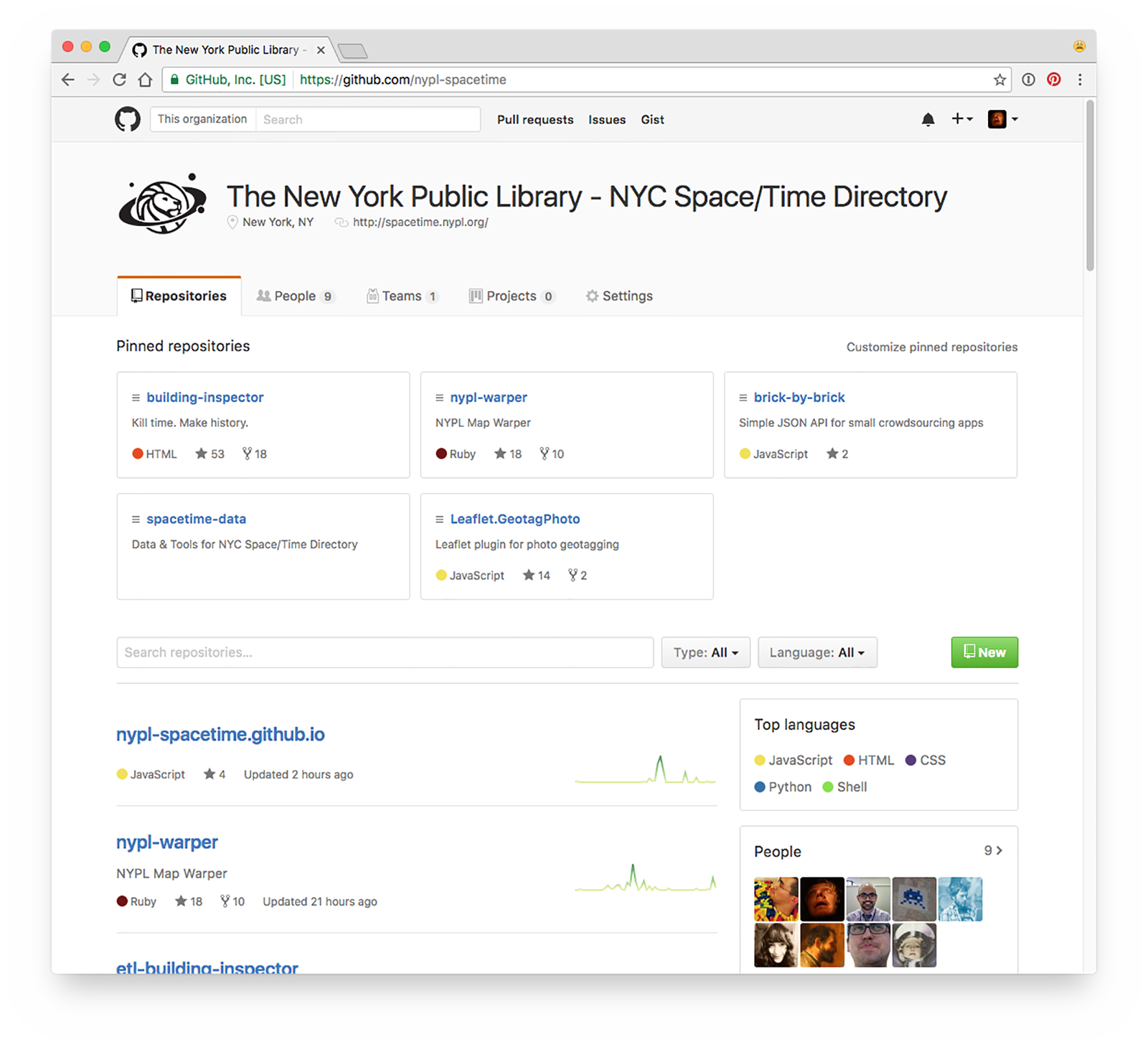Viewport: 1148px width, 1047px height.
Task: Switch to the Teams tab
Action: coord(403,296)
